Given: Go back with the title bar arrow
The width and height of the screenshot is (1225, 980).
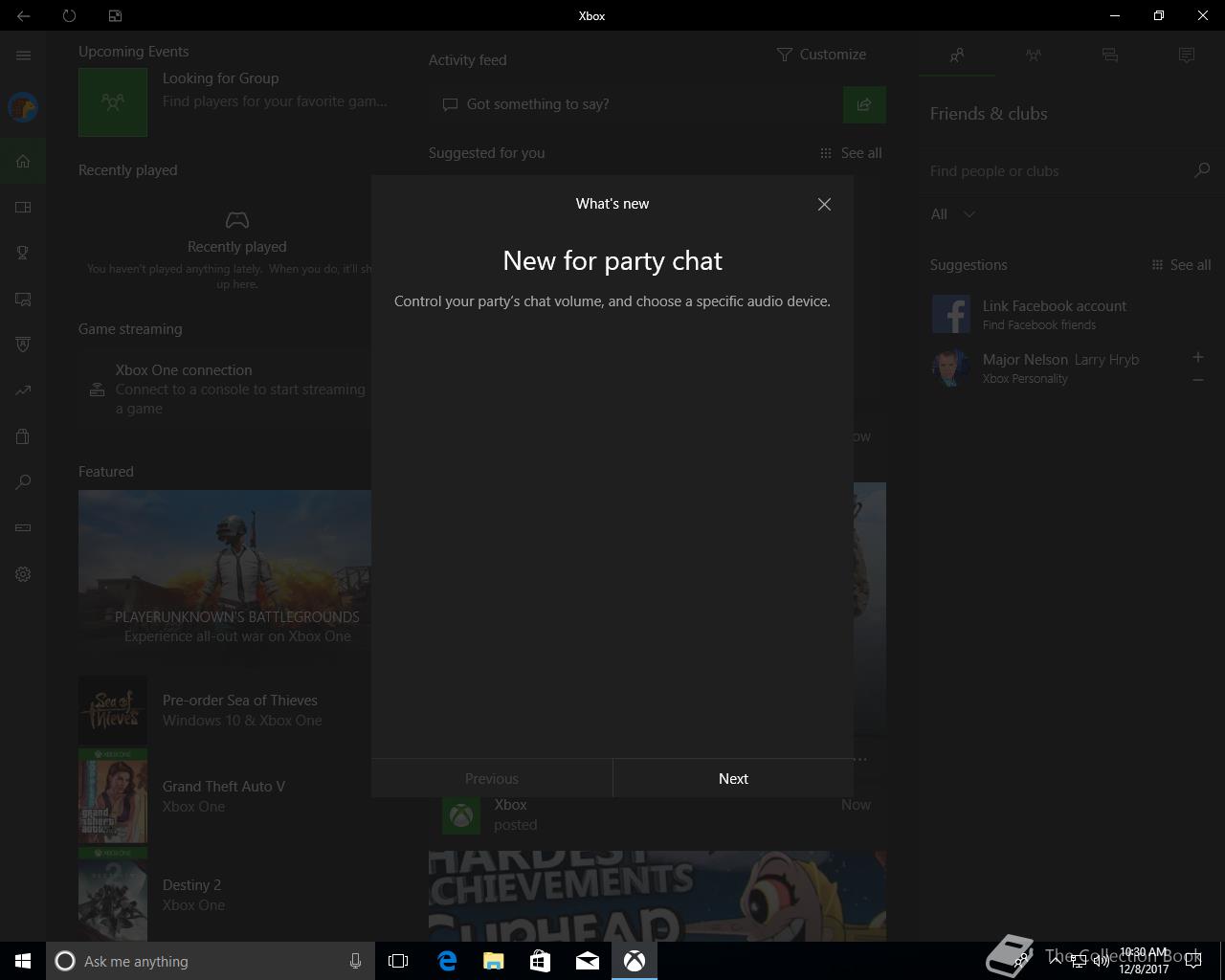Looking at the screenshot, I should coord(23,15).
